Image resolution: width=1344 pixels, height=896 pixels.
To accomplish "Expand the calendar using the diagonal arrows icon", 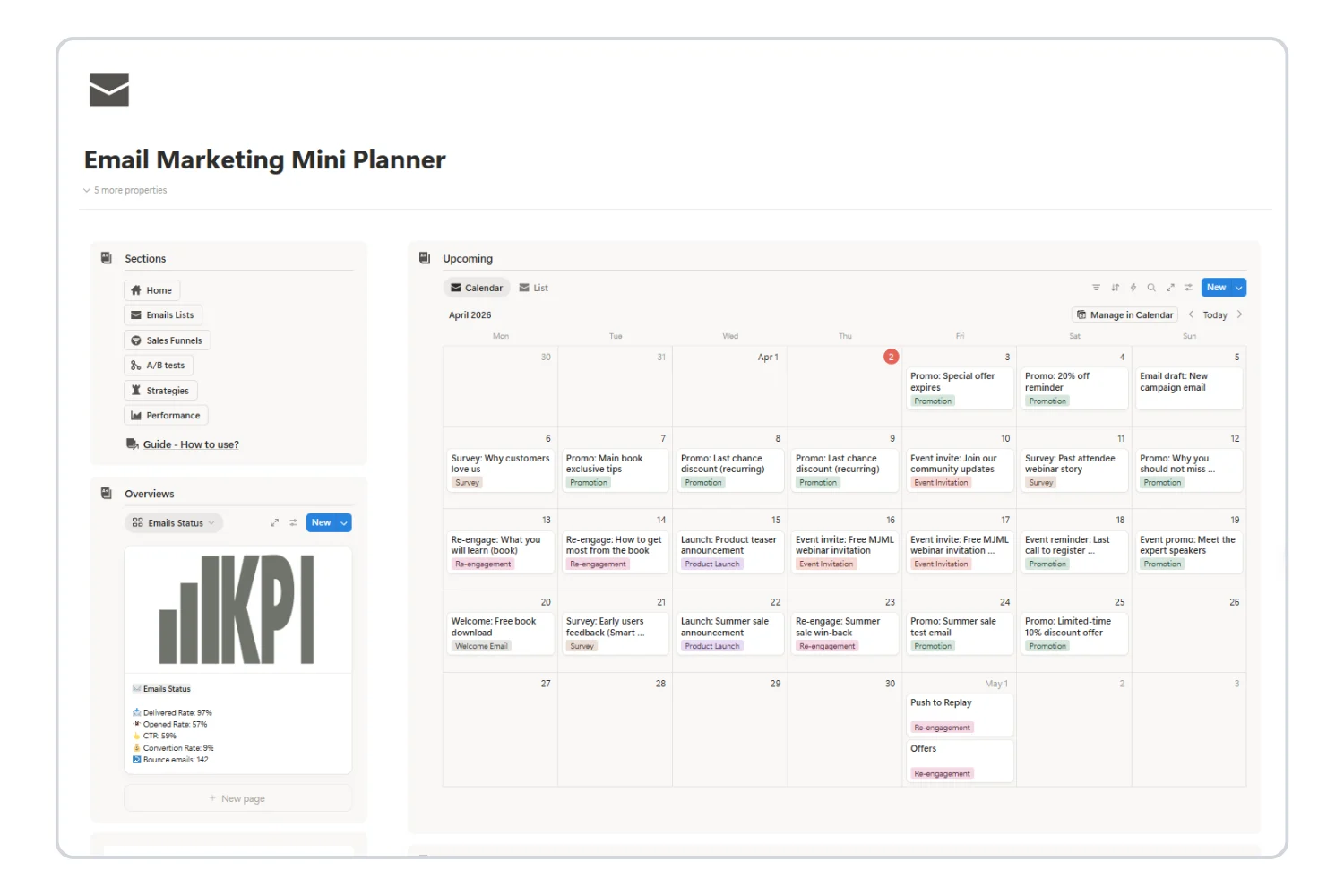I will pos(1170,287).
